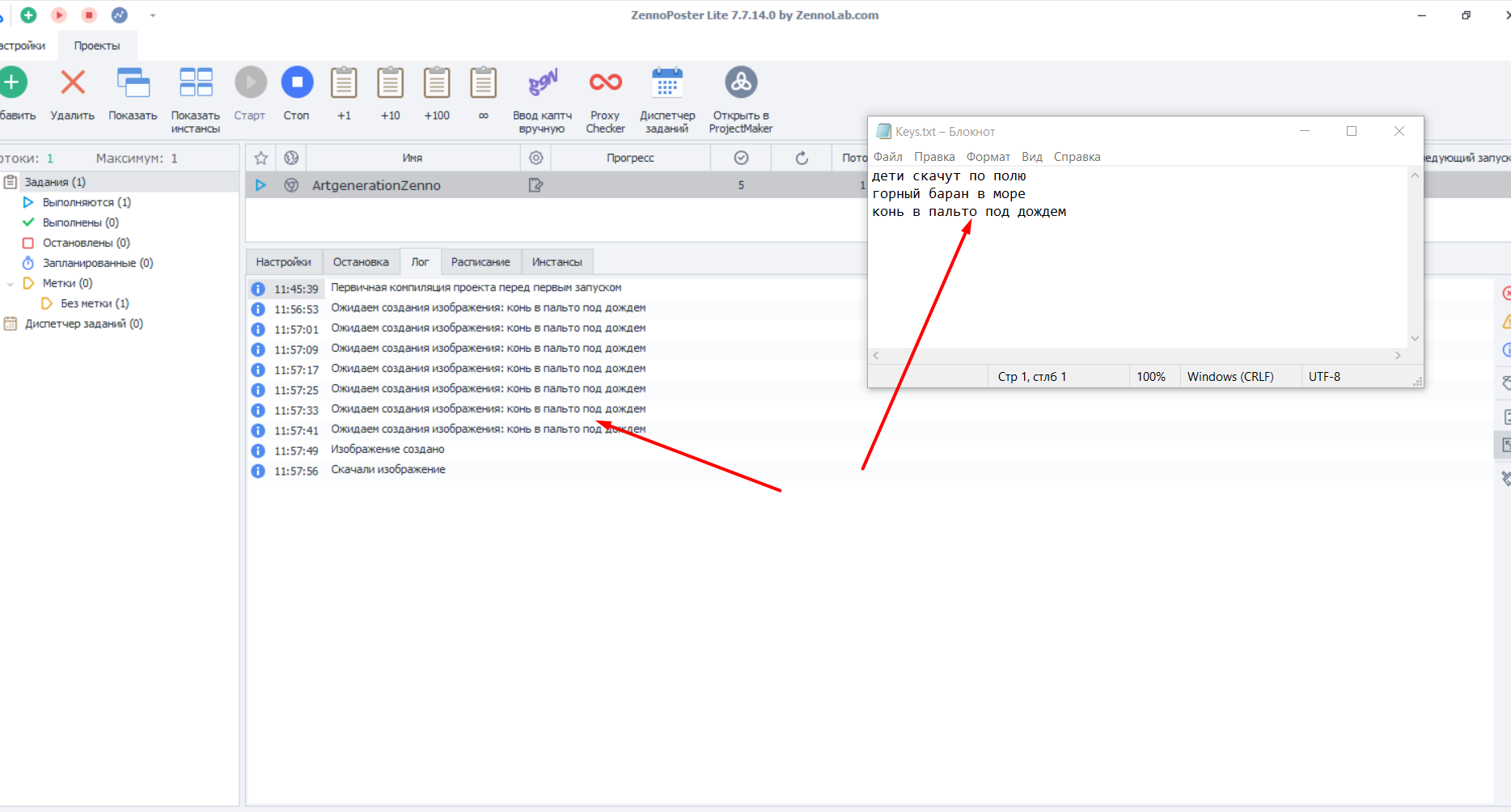Click Notepad horizontal scrollbar left arrow
Image resolution: width=1511 pixels, height=812 pixels.
pyautogui.click(x=876, y=356)
